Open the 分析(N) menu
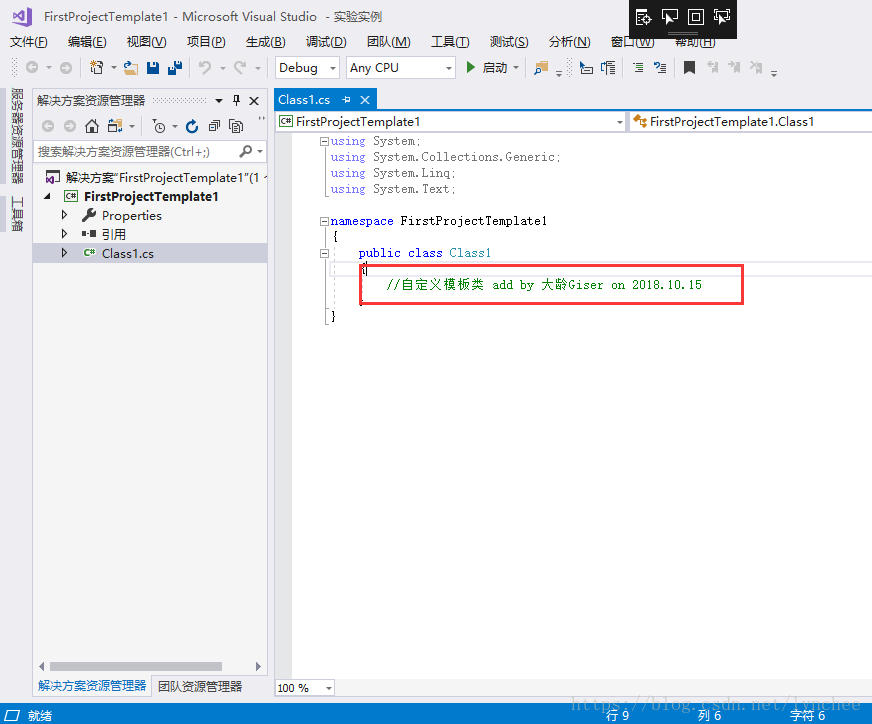The width and height of the screenshot is (872, 724). click(569, 42)
